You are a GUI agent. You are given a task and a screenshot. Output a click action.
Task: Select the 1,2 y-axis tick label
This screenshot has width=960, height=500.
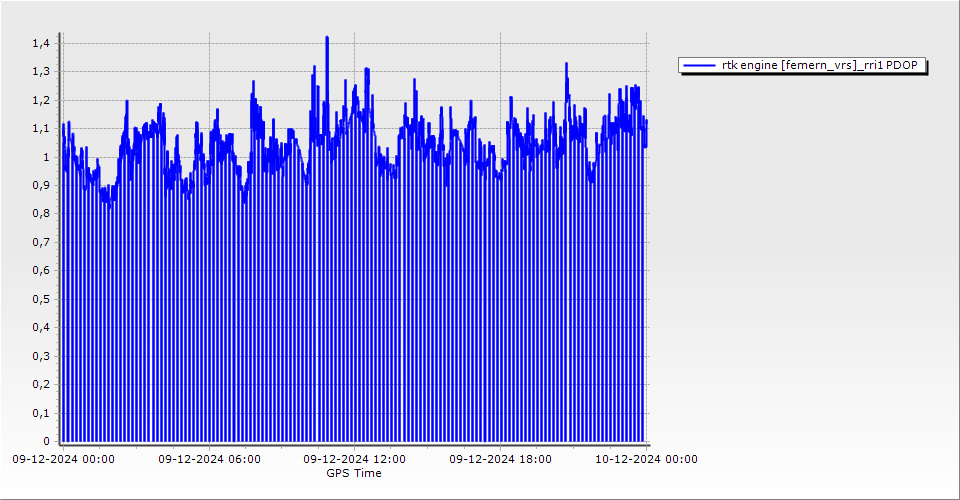[40, 101]
